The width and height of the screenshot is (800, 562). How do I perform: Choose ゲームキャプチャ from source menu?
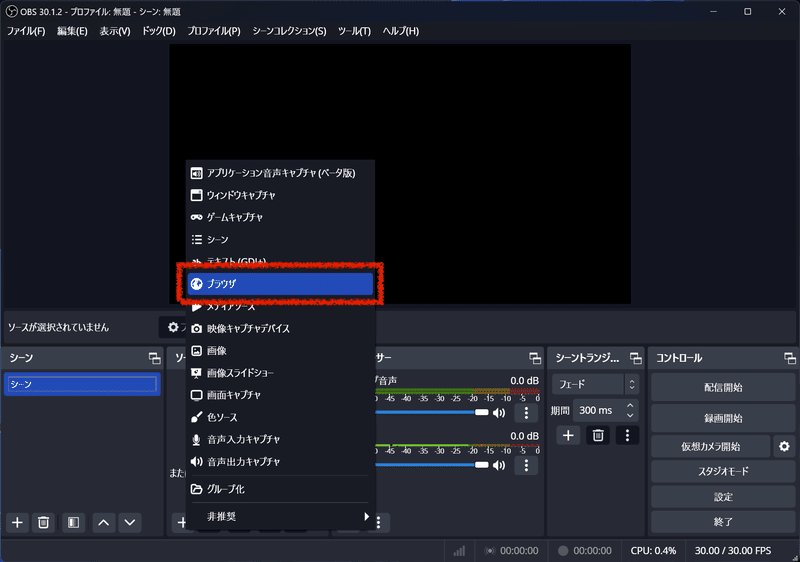(280, 217)
